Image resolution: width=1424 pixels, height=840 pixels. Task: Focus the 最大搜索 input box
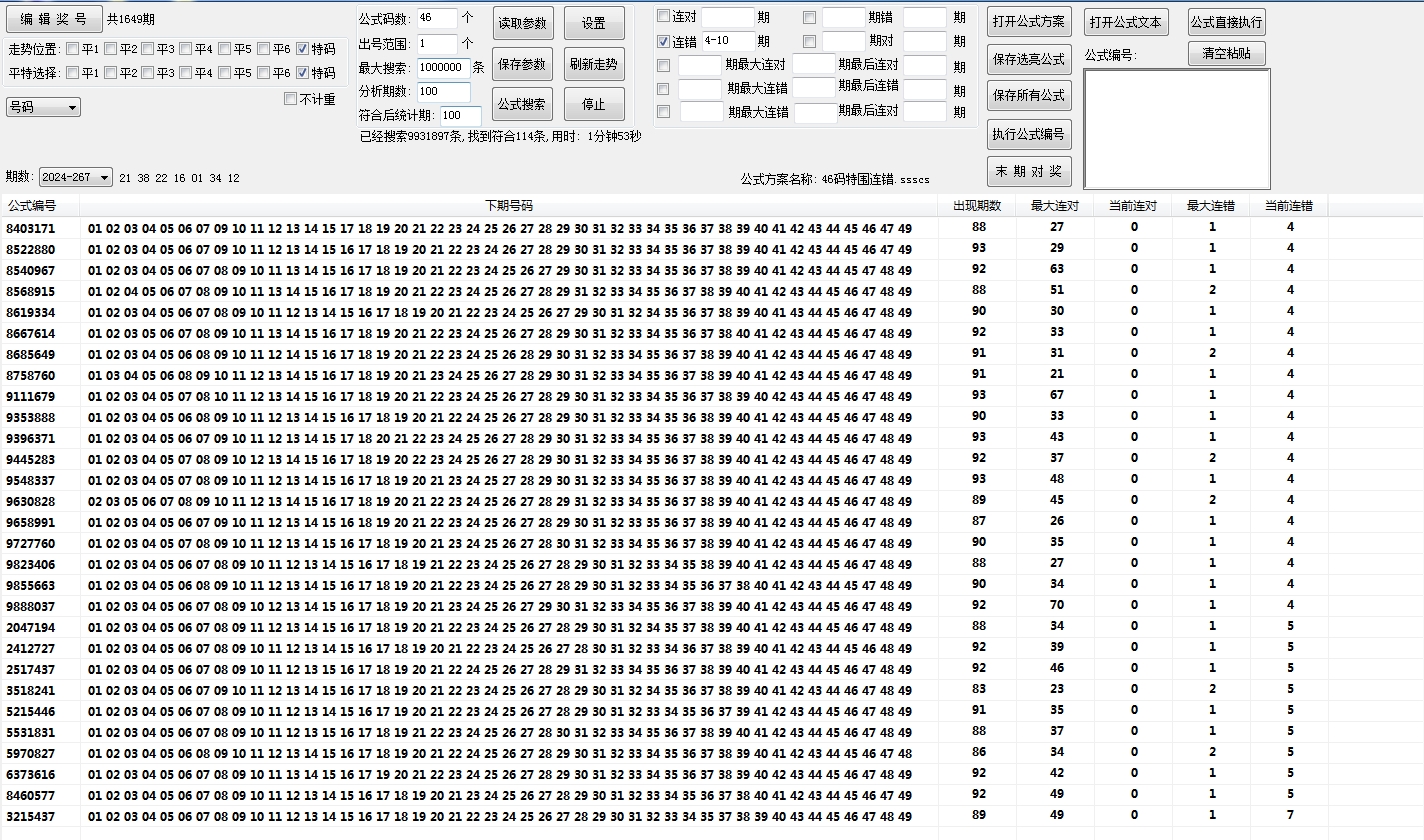pyautogui.click(x=440, y=67)
